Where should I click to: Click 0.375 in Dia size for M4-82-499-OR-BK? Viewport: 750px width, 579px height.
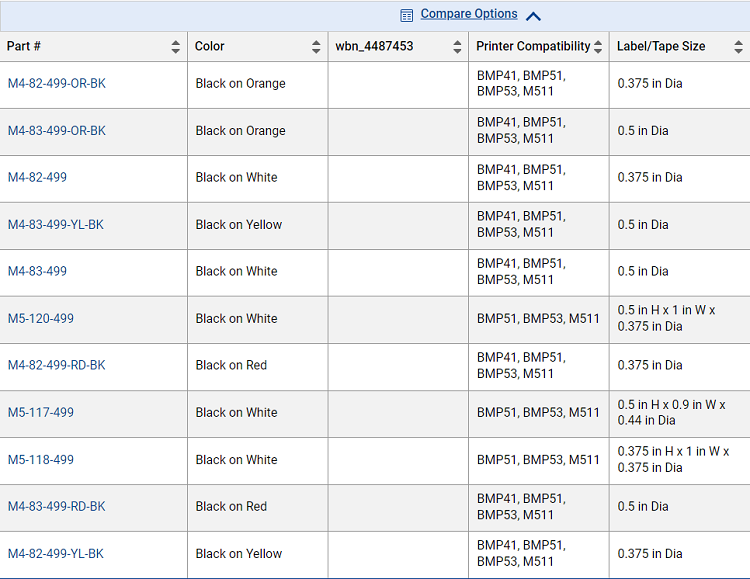tap(650, 83)
